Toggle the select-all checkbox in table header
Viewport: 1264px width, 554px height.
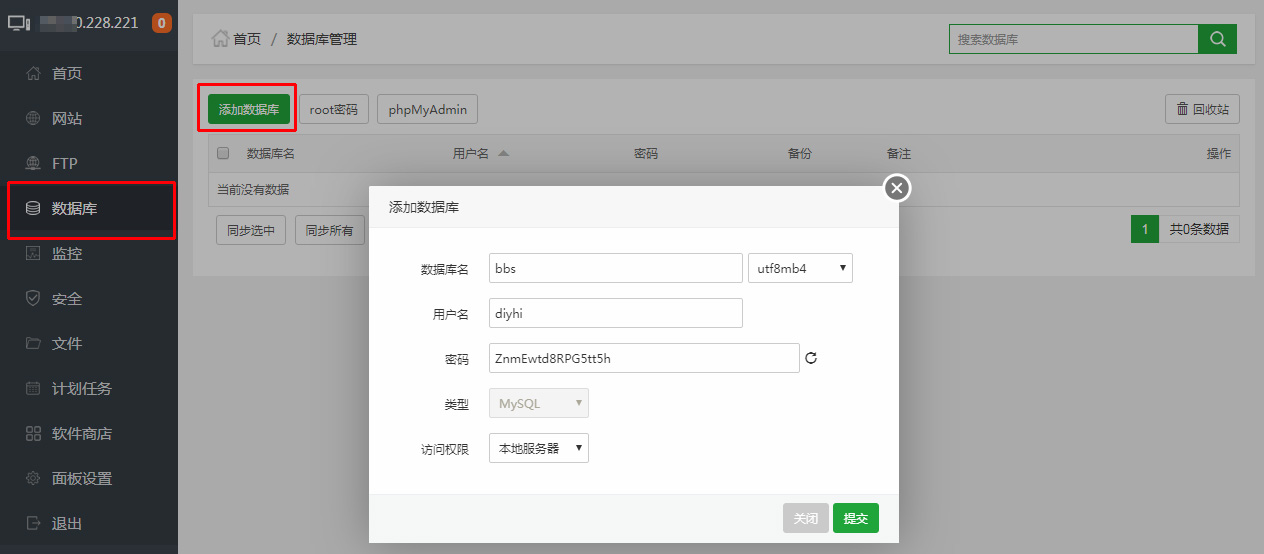click(223, 153)
